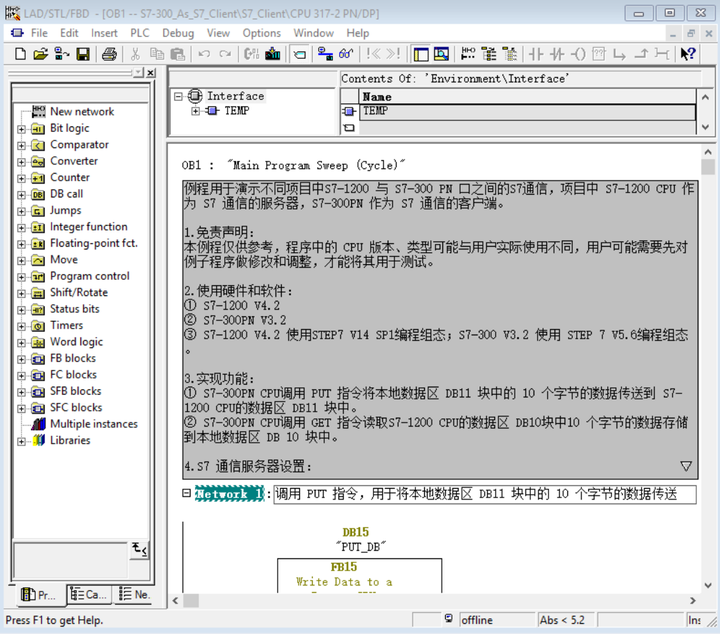720x634 pixels.
Task: Open the file with Open icon
Action: [x=40, y=54]
